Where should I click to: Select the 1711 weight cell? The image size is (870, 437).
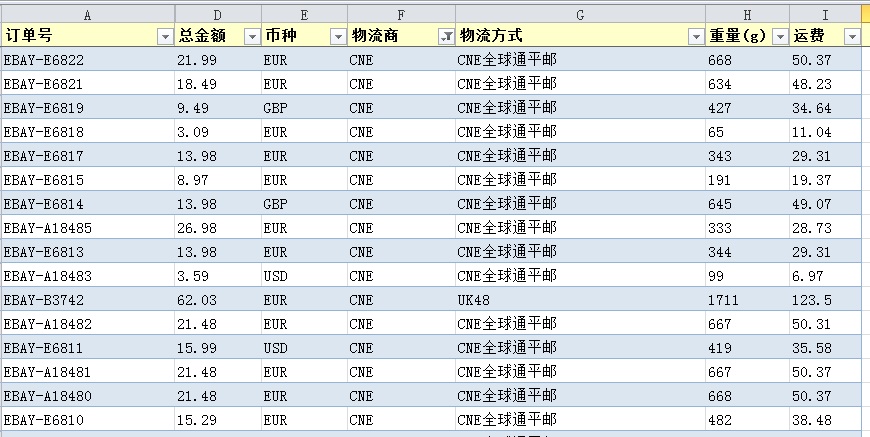[x=723, y=300]
